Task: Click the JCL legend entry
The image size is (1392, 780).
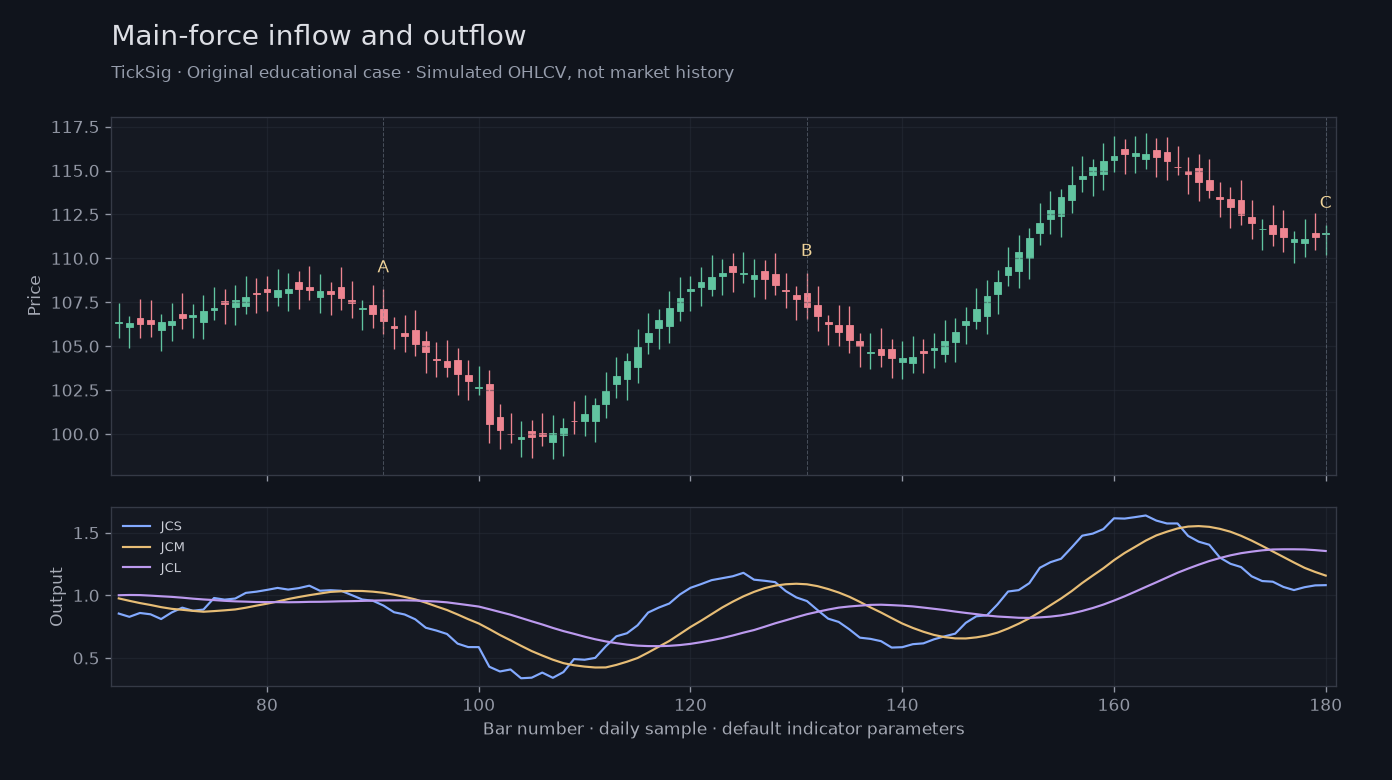Action: [x=152, y=568]
